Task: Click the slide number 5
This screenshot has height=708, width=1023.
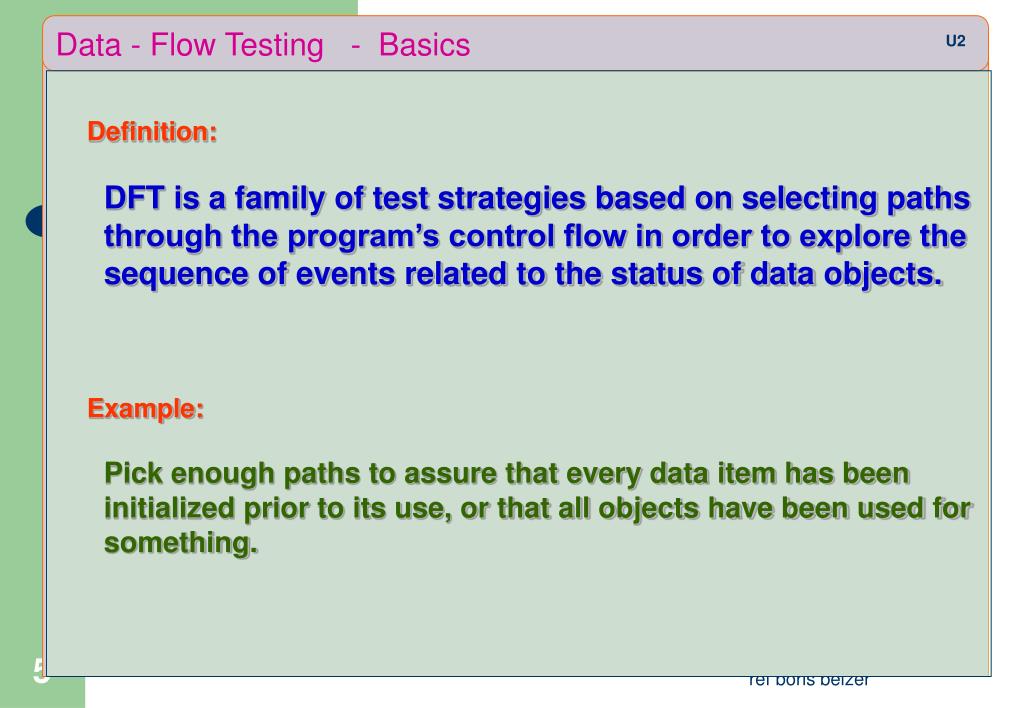Action: pos(39,671)
